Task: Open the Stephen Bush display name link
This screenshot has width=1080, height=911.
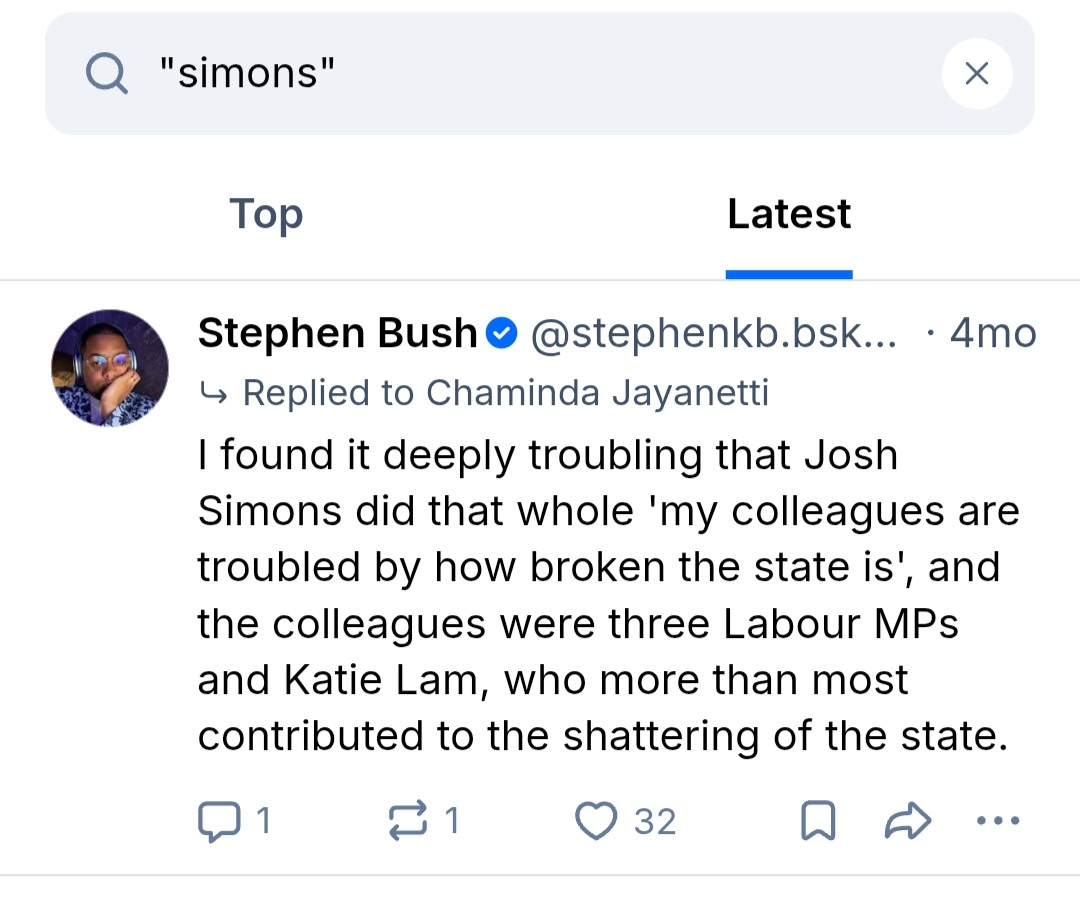Action: coord(338,333)
